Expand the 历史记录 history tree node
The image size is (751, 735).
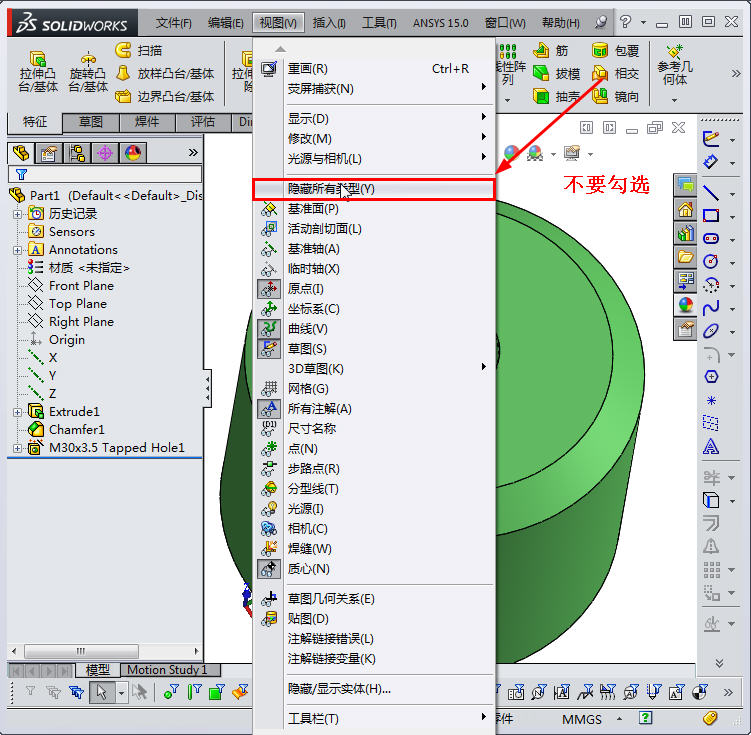coord(17,214)
